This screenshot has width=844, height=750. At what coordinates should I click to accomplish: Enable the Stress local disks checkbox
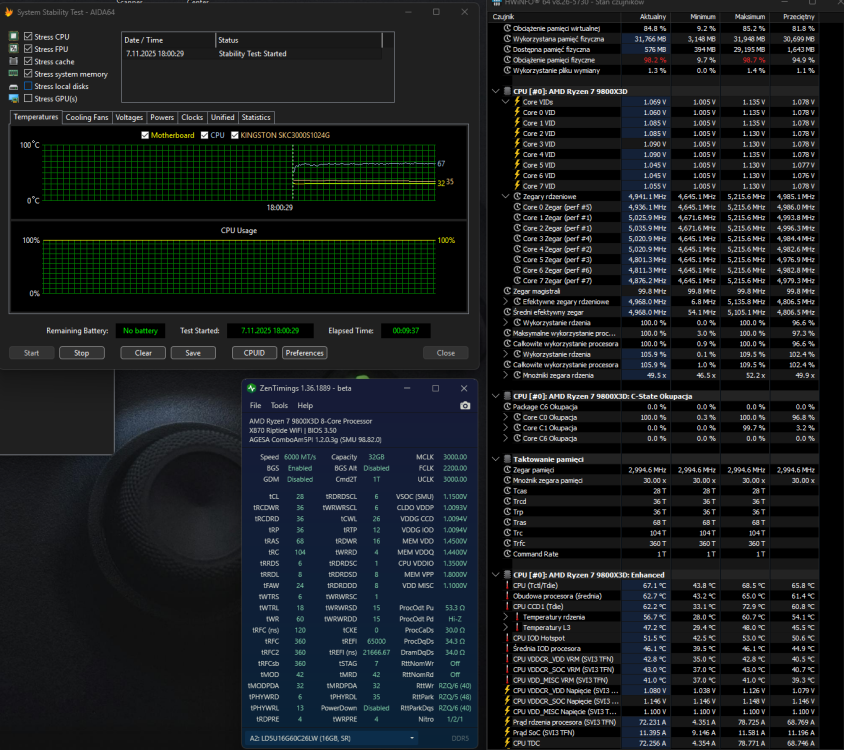(29, 87)
